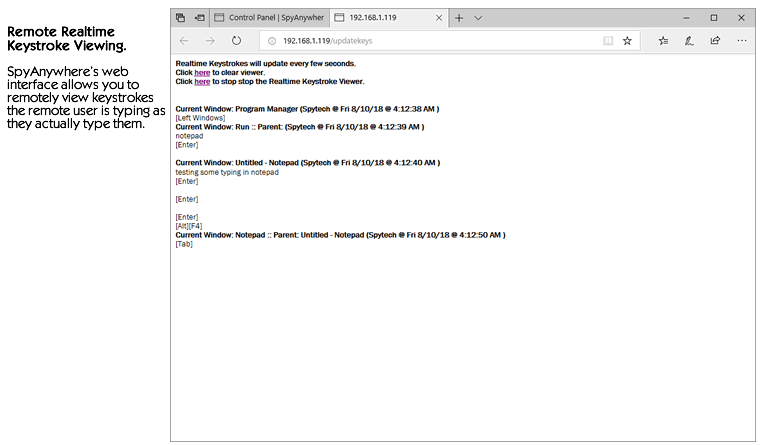Click the 'Current Window: Run :: Parent:' line
The height and width of the screenshot is (445, 761).
coord(300,127)
